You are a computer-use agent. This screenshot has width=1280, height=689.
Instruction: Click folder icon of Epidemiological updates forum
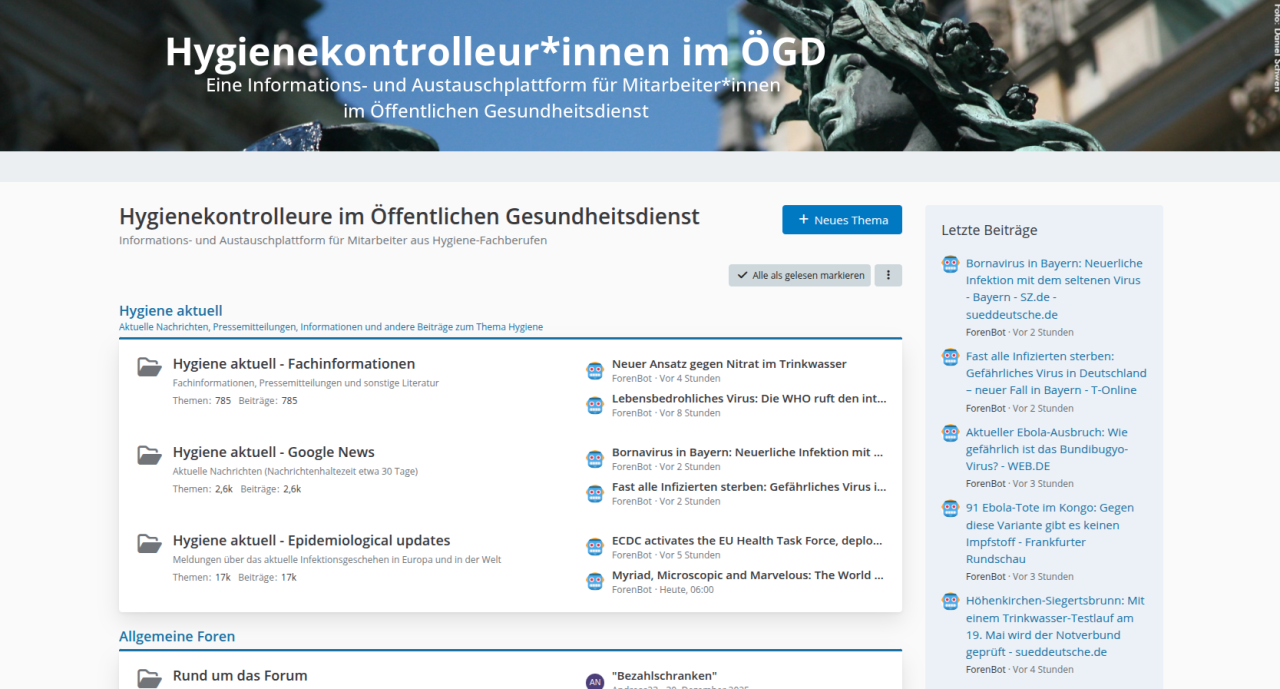click(x=149, y=543)
